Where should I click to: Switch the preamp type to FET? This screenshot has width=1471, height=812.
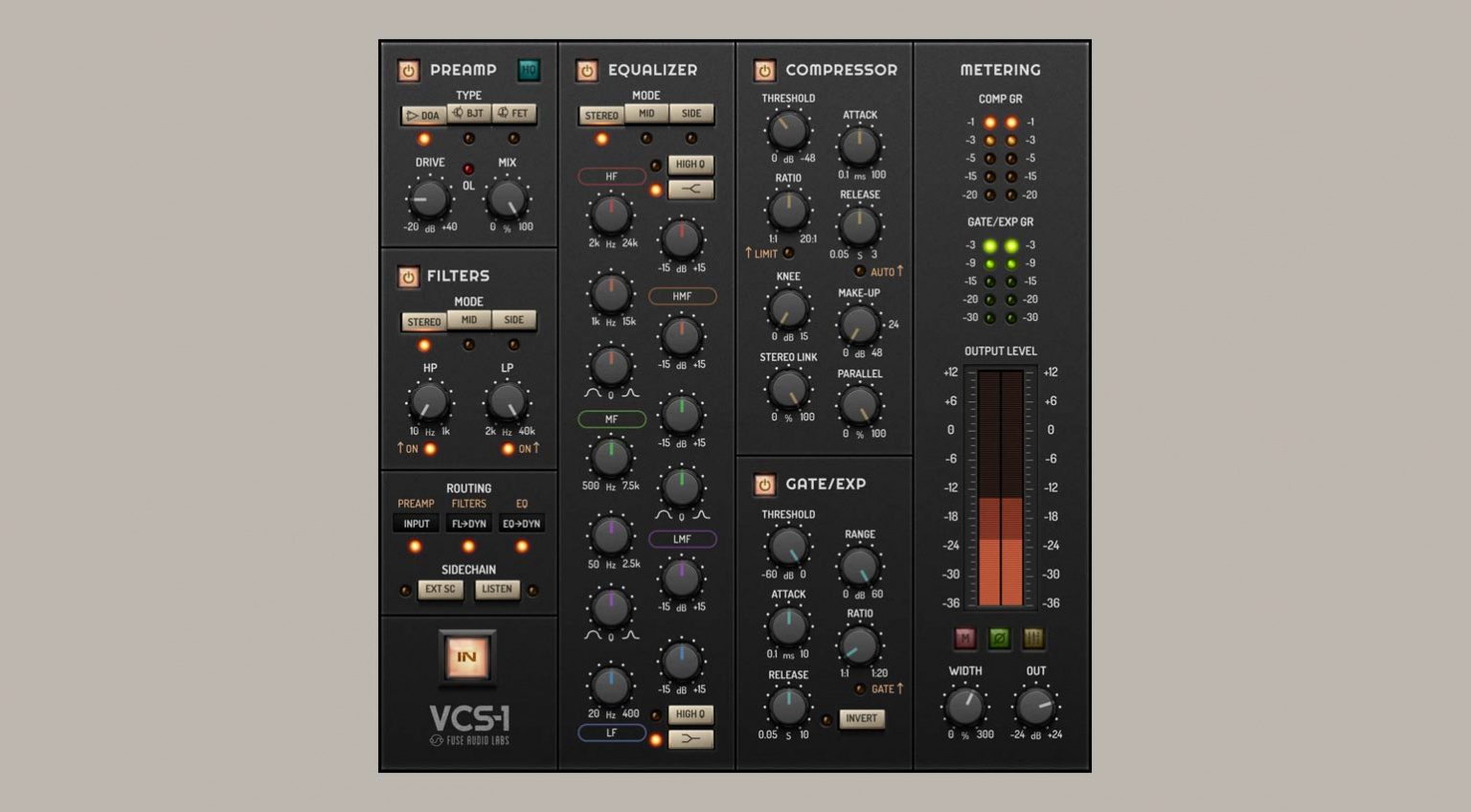(515, 114)
